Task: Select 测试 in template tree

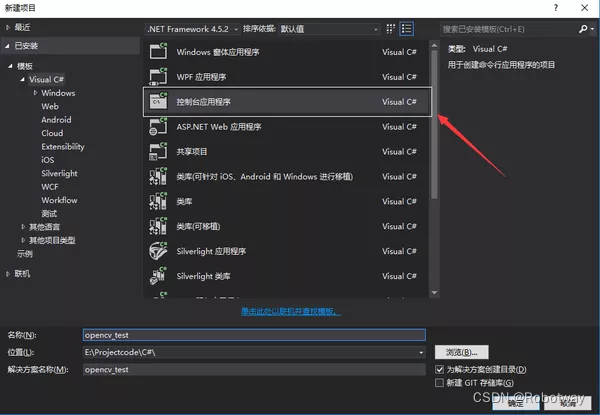Action: 49,213
